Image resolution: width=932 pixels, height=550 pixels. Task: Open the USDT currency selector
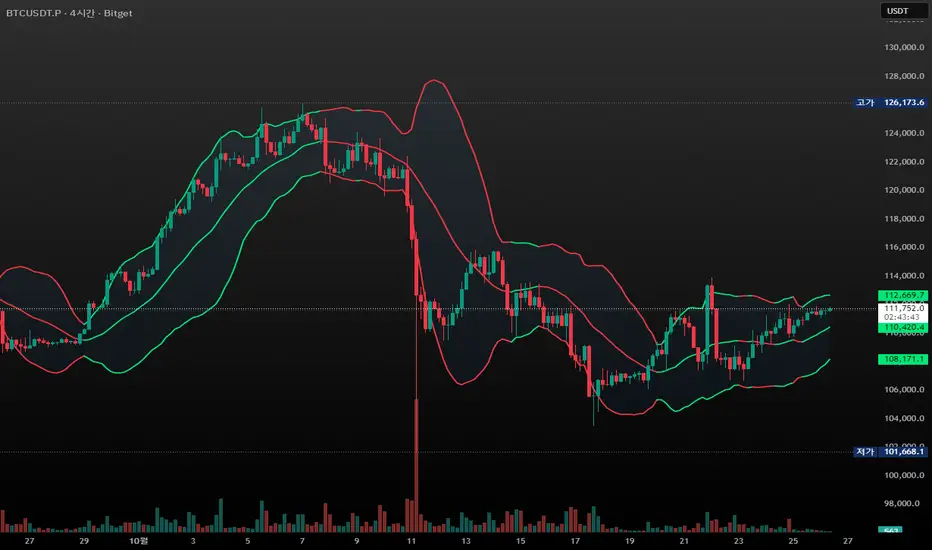click(x=903, y=11)
